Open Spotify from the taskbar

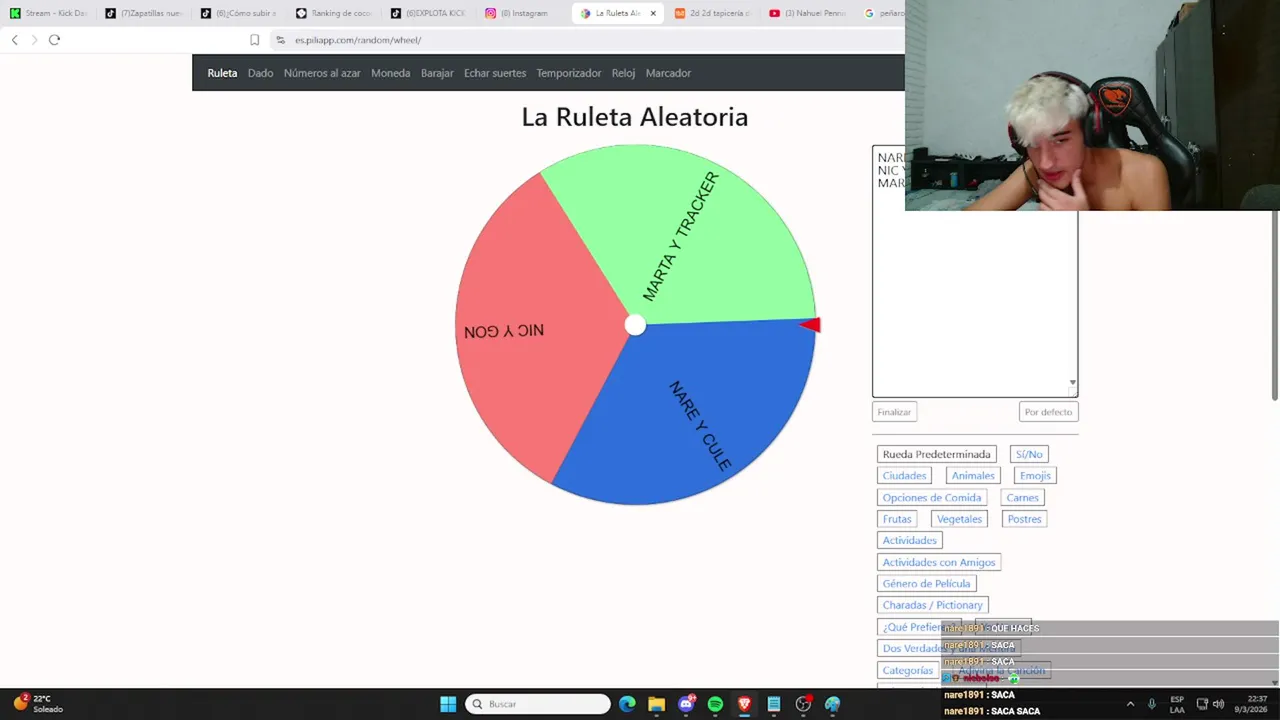click(x=715, y=704)
